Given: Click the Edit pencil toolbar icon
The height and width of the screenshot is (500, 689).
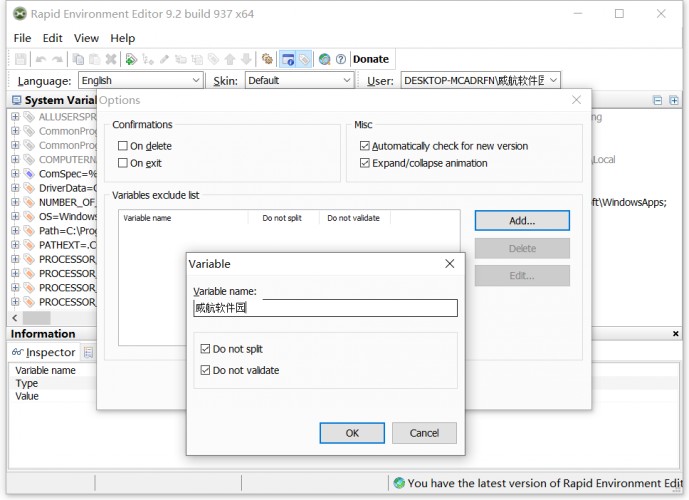Looking at the screenshot, I should [x=164, y=59].
